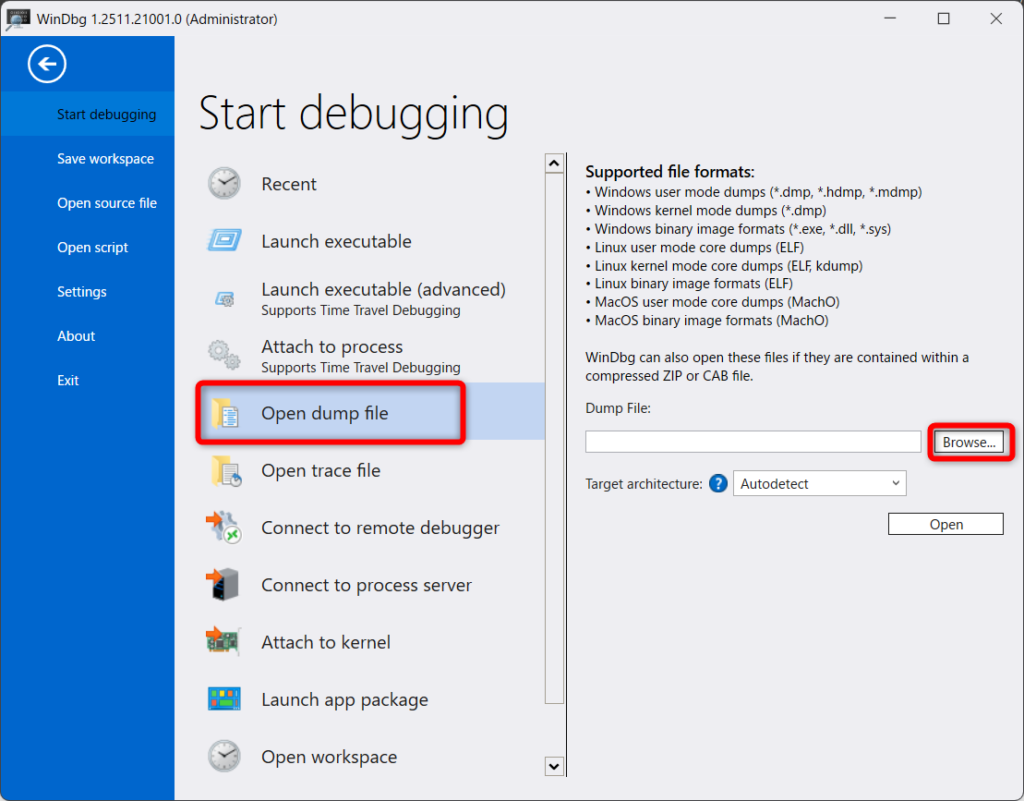Click the Target architecture help icon

pyautogui.click(x=718, y=484)
